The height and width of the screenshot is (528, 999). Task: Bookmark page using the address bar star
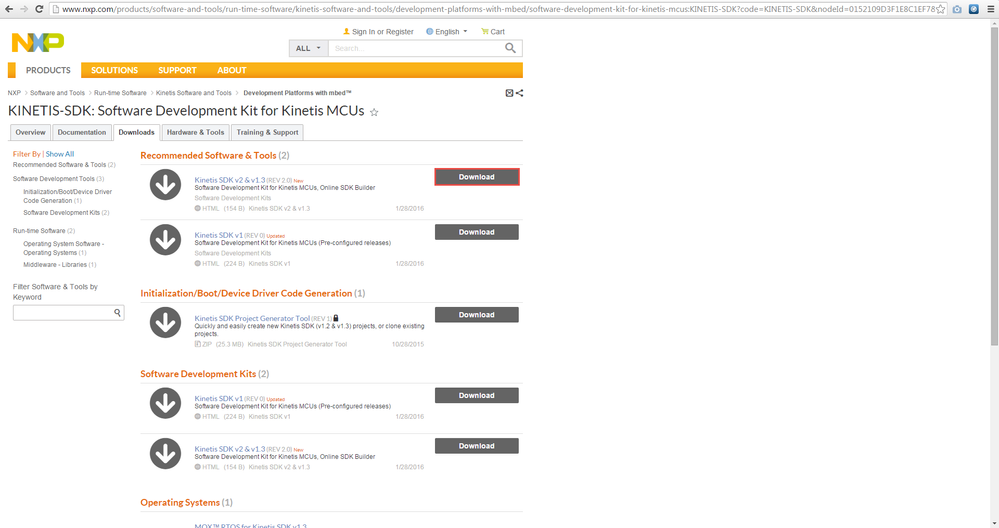point(940,9)
